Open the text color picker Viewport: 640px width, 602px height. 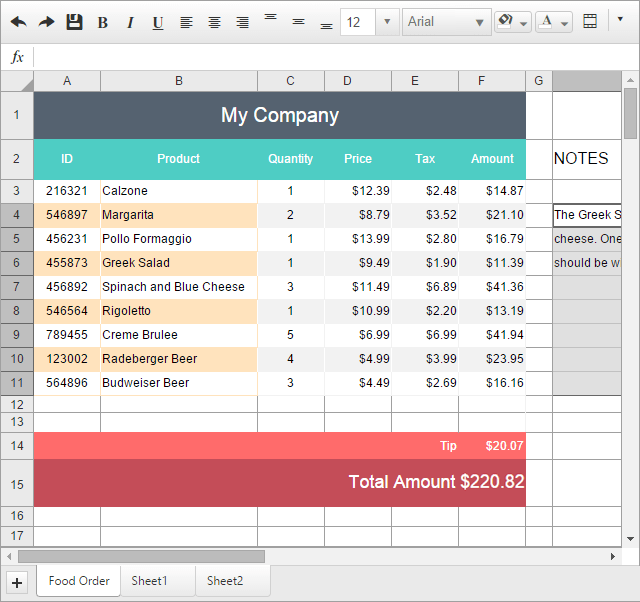tap(554, 22)
